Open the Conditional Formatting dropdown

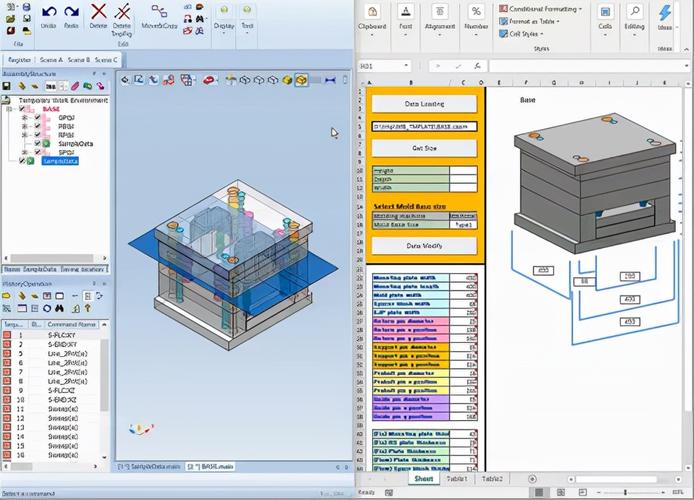540,9
